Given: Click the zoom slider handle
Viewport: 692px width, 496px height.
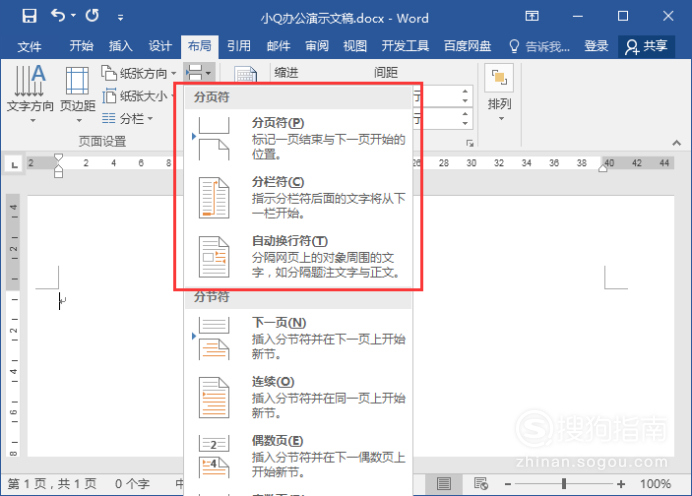Looking at the screenshot, I should click(x=564, y=484).
